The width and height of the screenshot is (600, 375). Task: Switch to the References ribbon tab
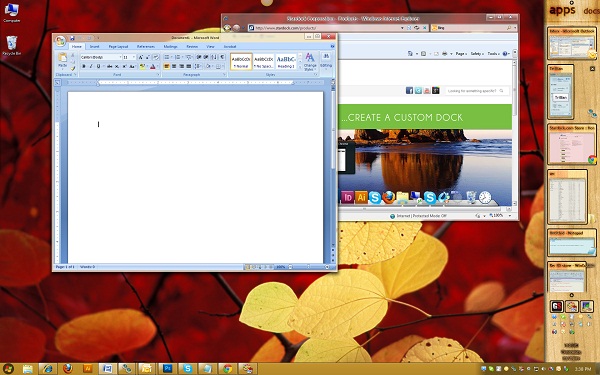[146, 46]
